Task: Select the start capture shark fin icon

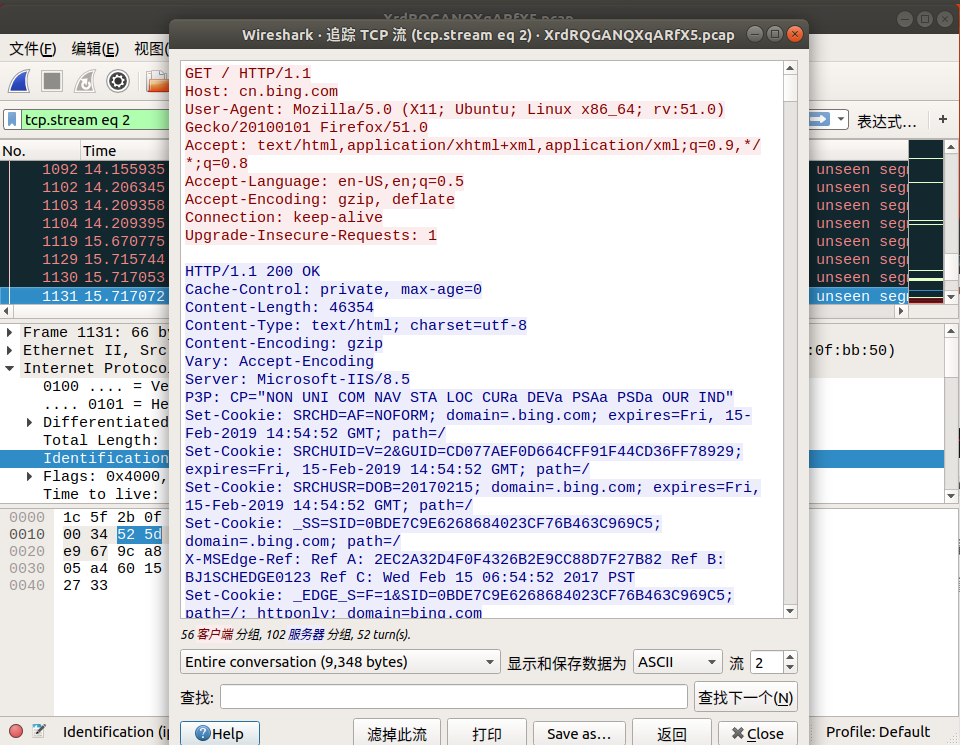Action: [x=20, y=81]
